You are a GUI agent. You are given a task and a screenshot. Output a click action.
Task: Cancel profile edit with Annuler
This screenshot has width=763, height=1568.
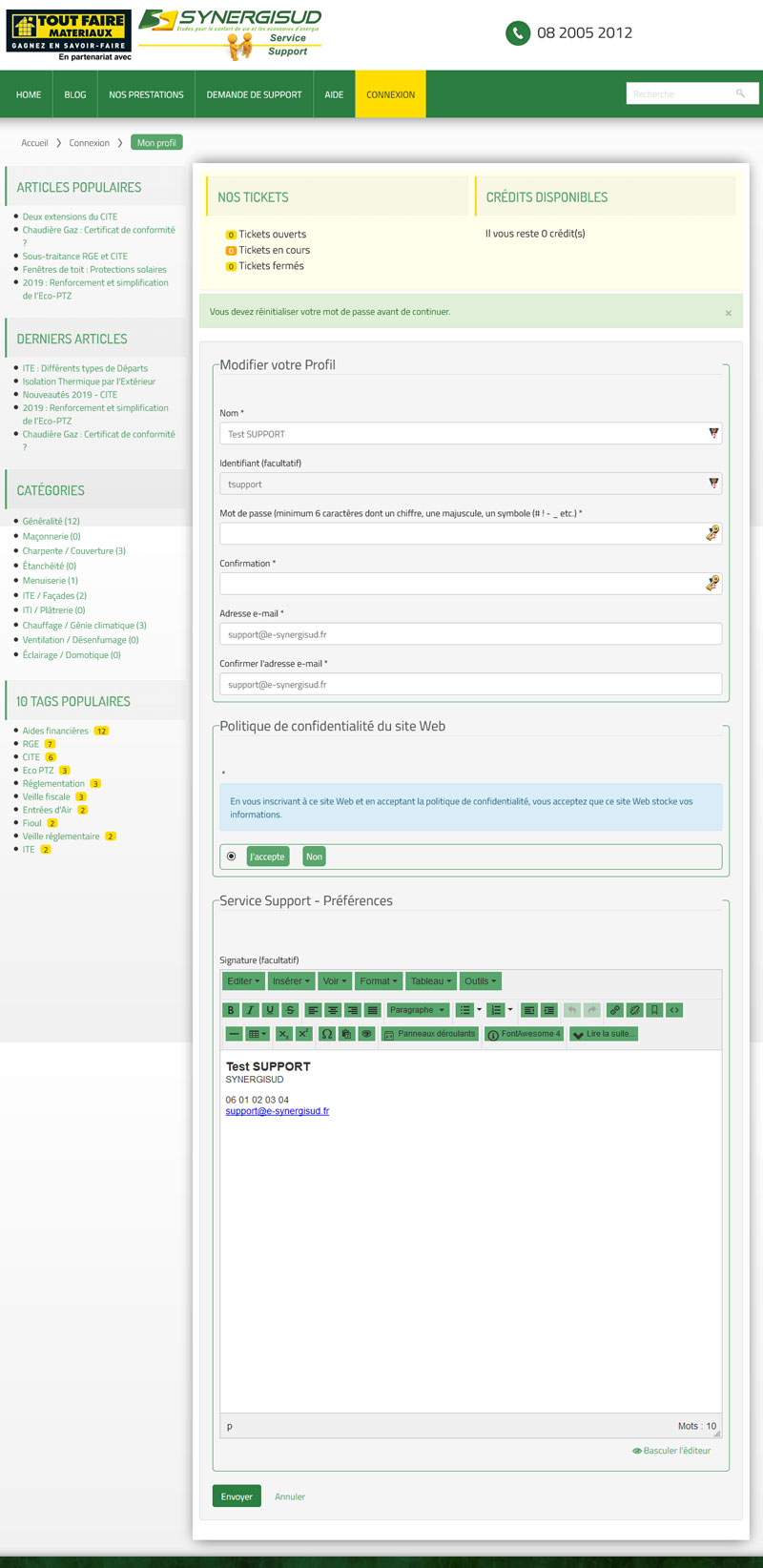pos(290,1496)
